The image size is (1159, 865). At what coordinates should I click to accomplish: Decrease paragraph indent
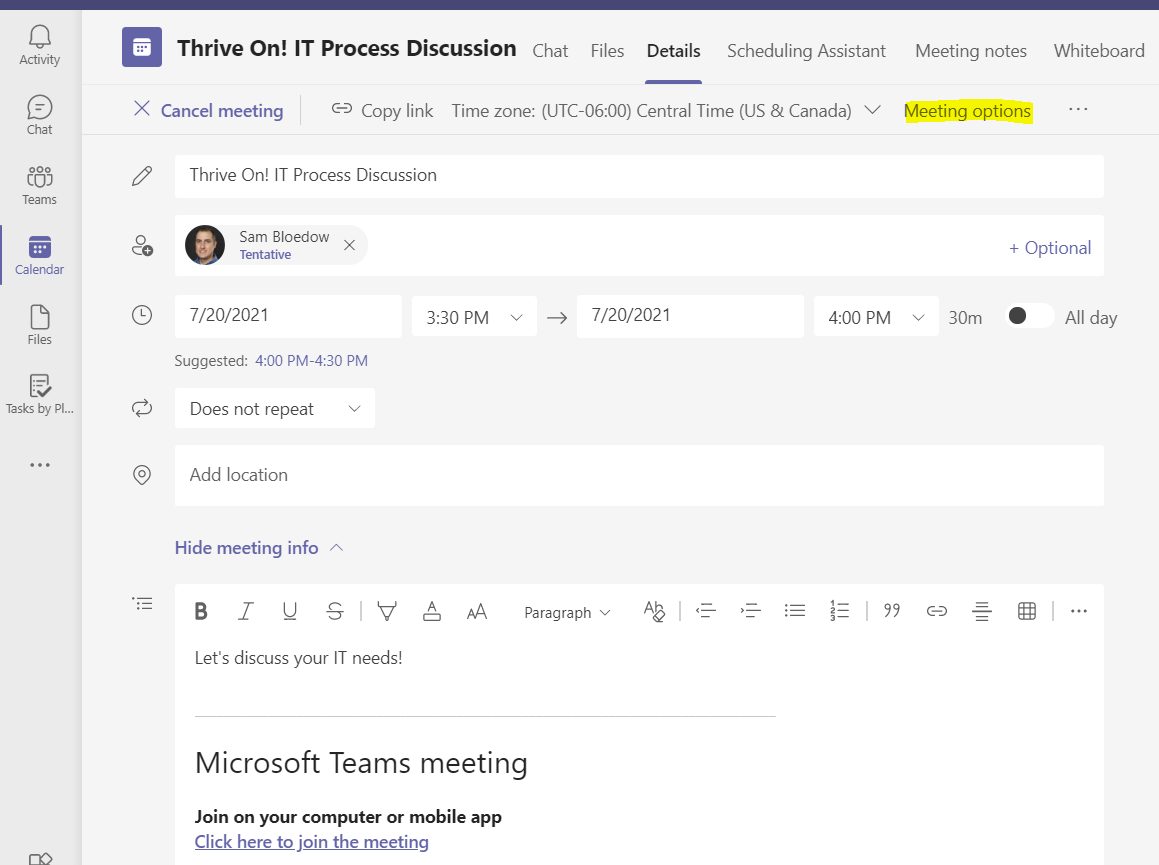click(706, 611)
